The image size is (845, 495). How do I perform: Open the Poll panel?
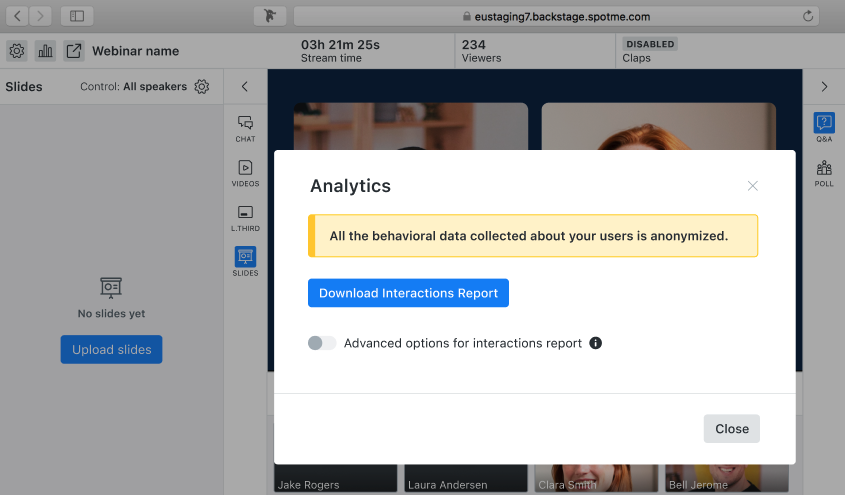click(x=824, y=173)
